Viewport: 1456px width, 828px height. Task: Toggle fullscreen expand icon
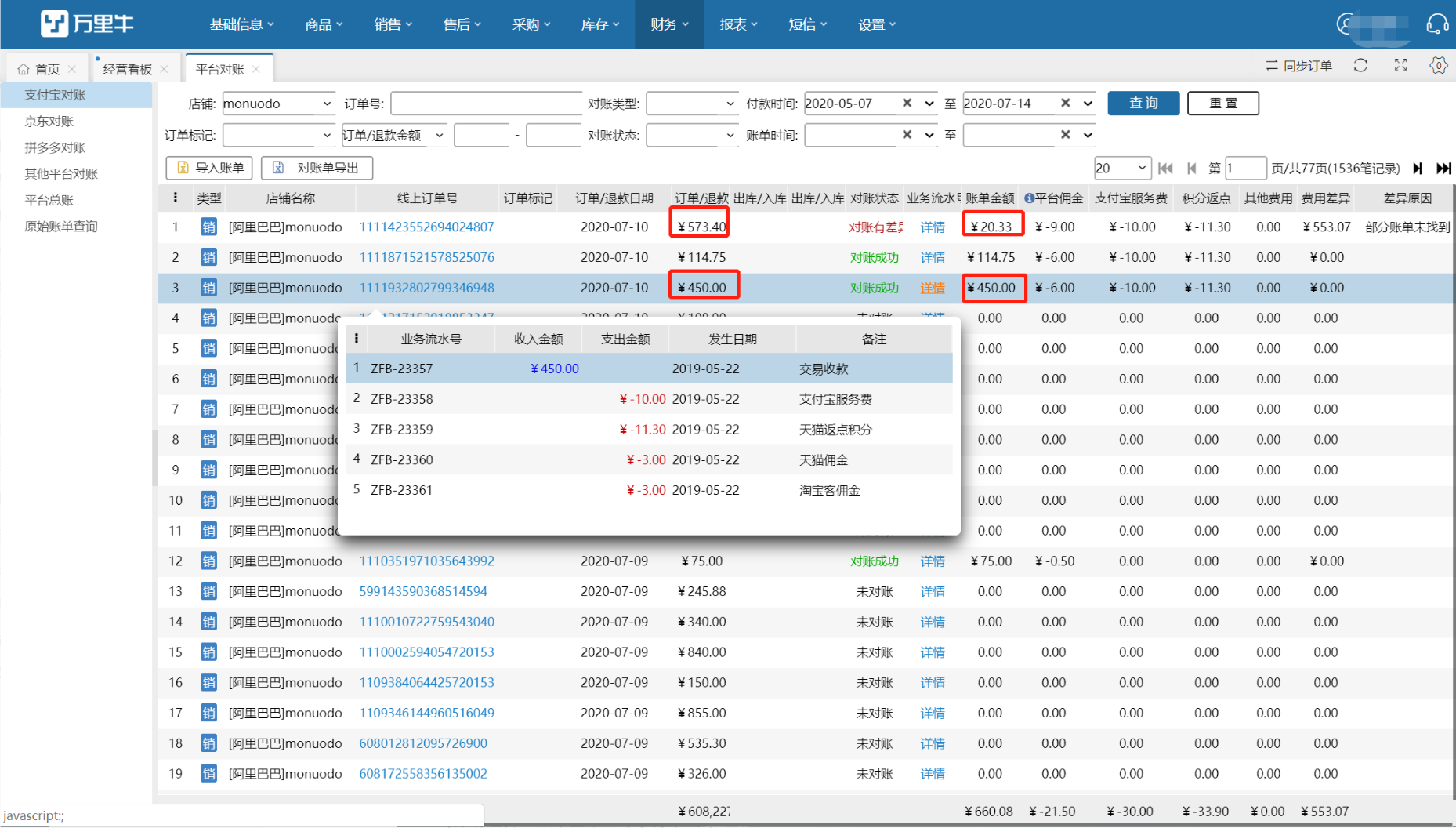click(x=1400, y=66)
